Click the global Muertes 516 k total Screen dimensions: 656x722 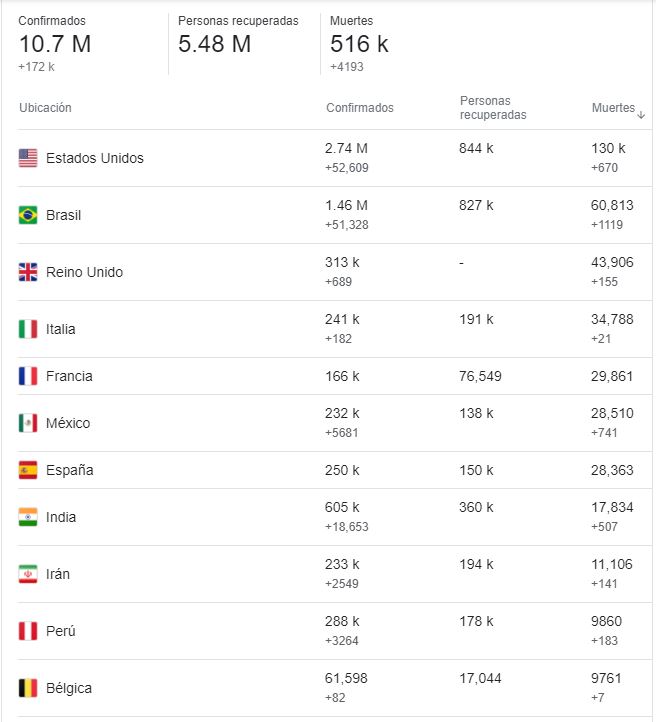pos(359,44)
